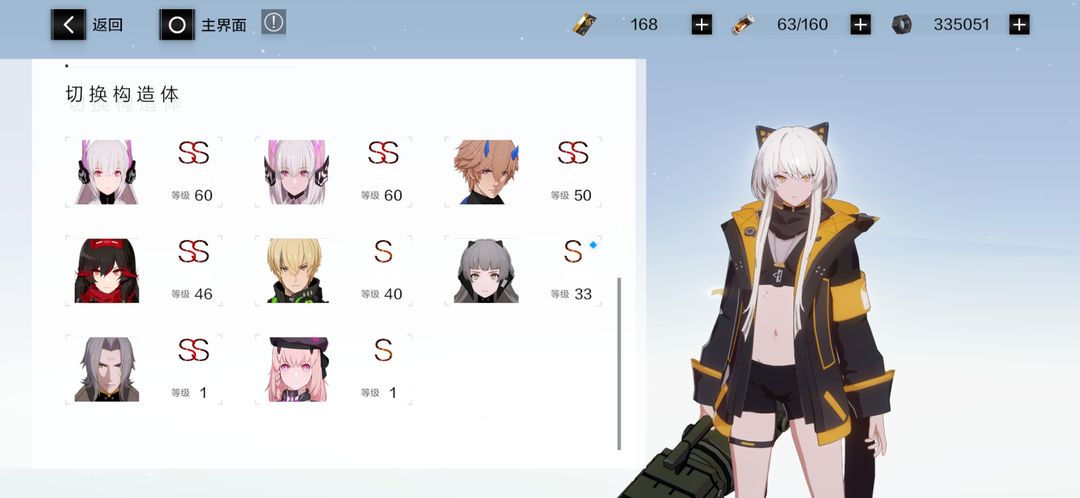1080x498 pixels.
Task: Click the black card currency icon
Action: pos(584,25)
